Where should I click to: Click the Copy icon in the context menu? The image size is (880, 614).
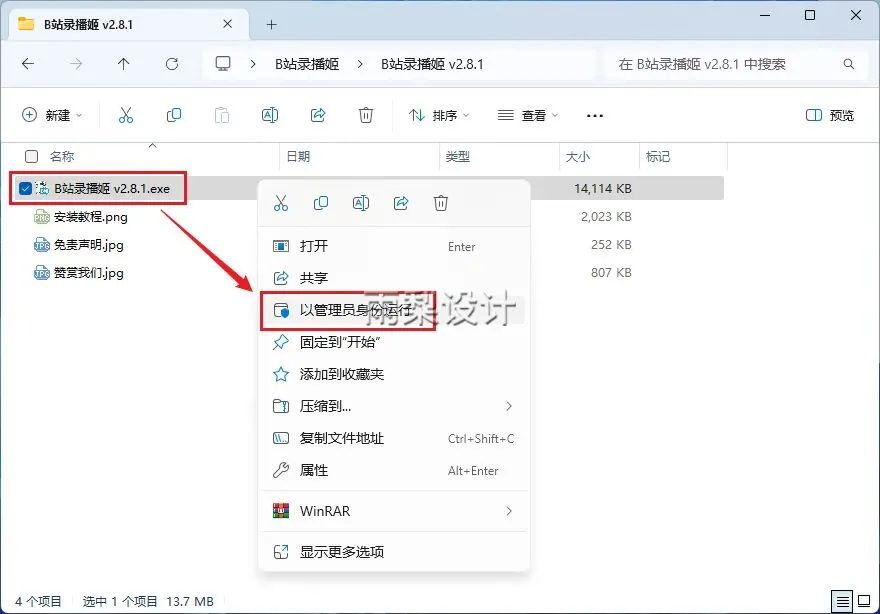[x=320, y=203]
